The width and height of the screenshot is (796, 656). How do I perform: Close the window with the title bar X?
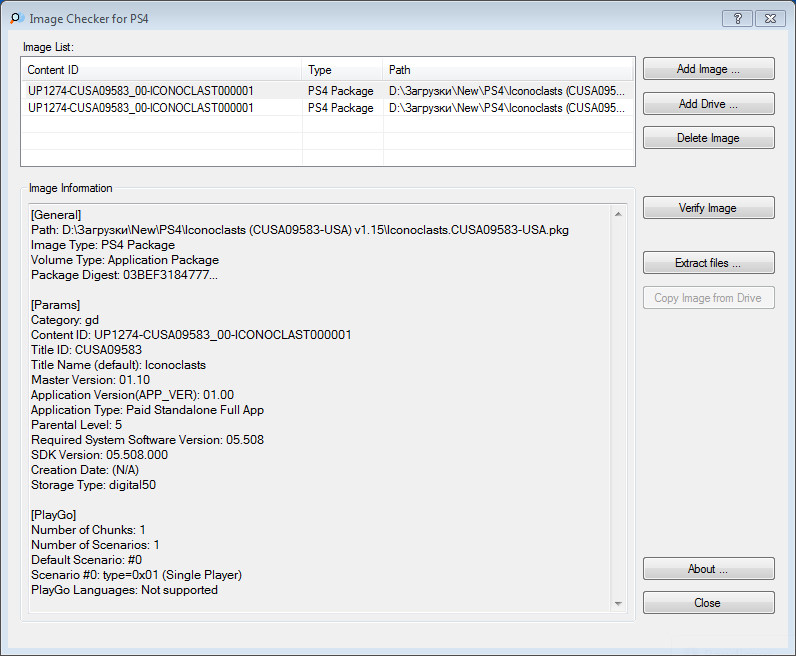click(x=770, y=18)
